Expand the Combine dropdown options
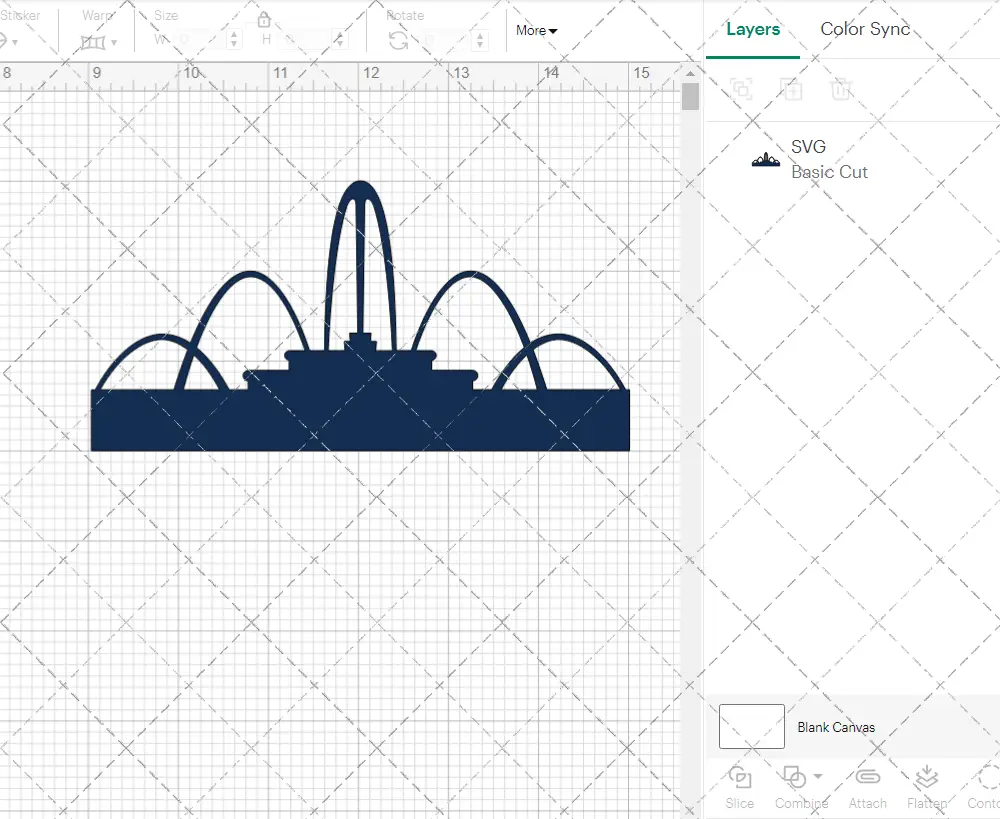 pyautogui.click(x=818, y=776)
